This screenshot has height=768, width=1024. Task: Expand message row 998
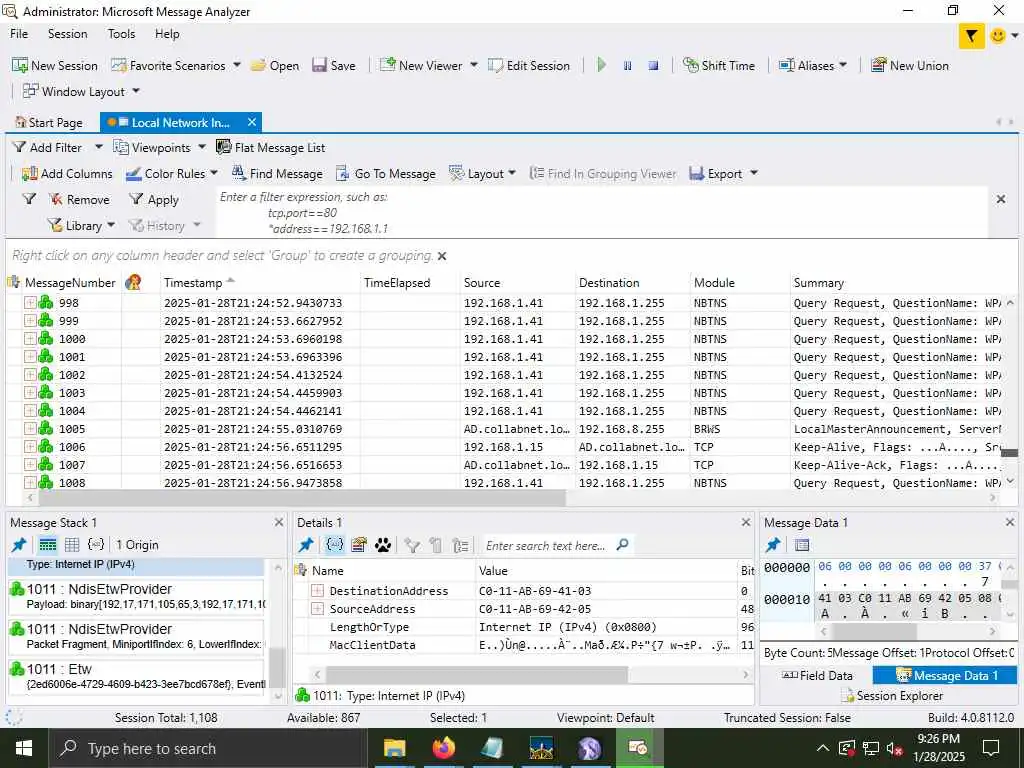(30, 302)
